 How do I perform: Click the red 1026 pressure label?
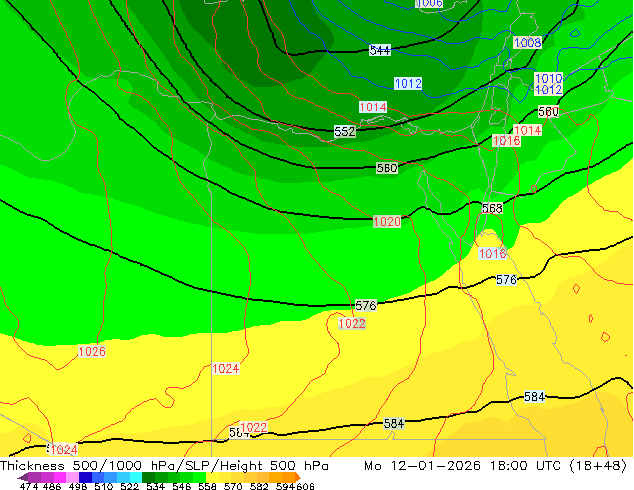[92, 352]
